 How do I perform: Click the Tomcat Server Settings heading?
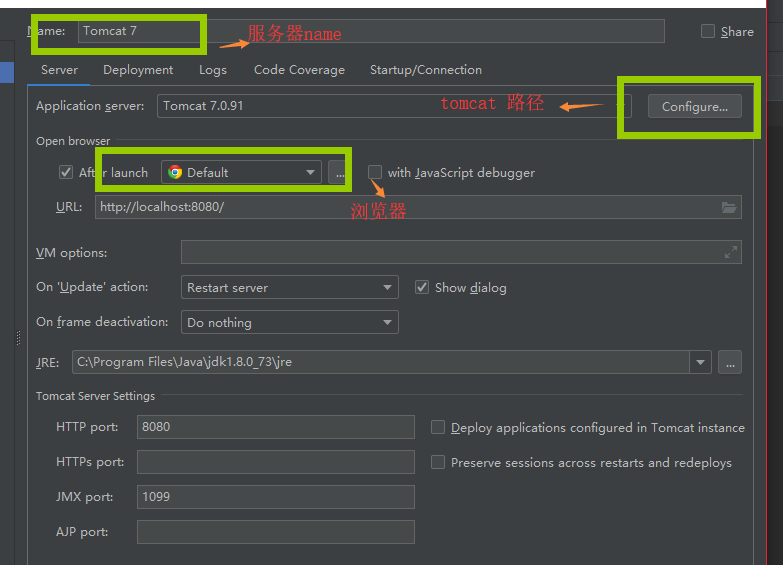95,396
